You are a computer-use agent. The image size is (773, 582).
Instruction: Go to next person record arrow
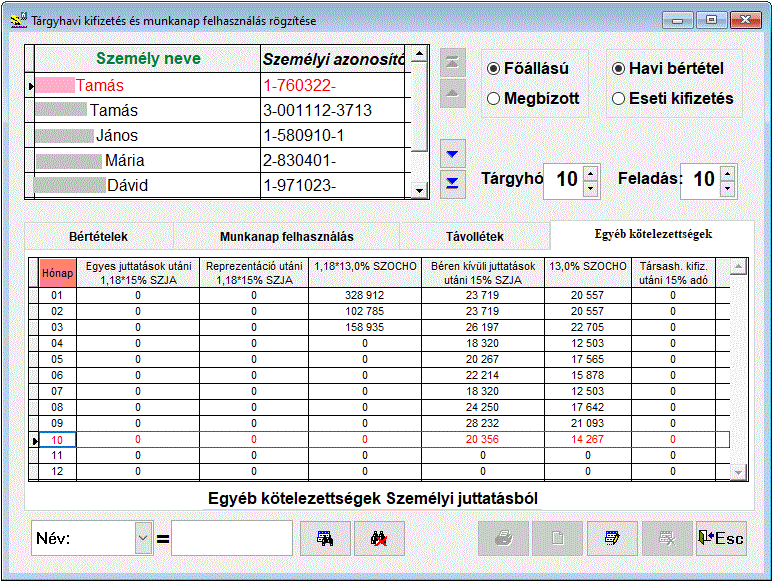pos(453,154)
